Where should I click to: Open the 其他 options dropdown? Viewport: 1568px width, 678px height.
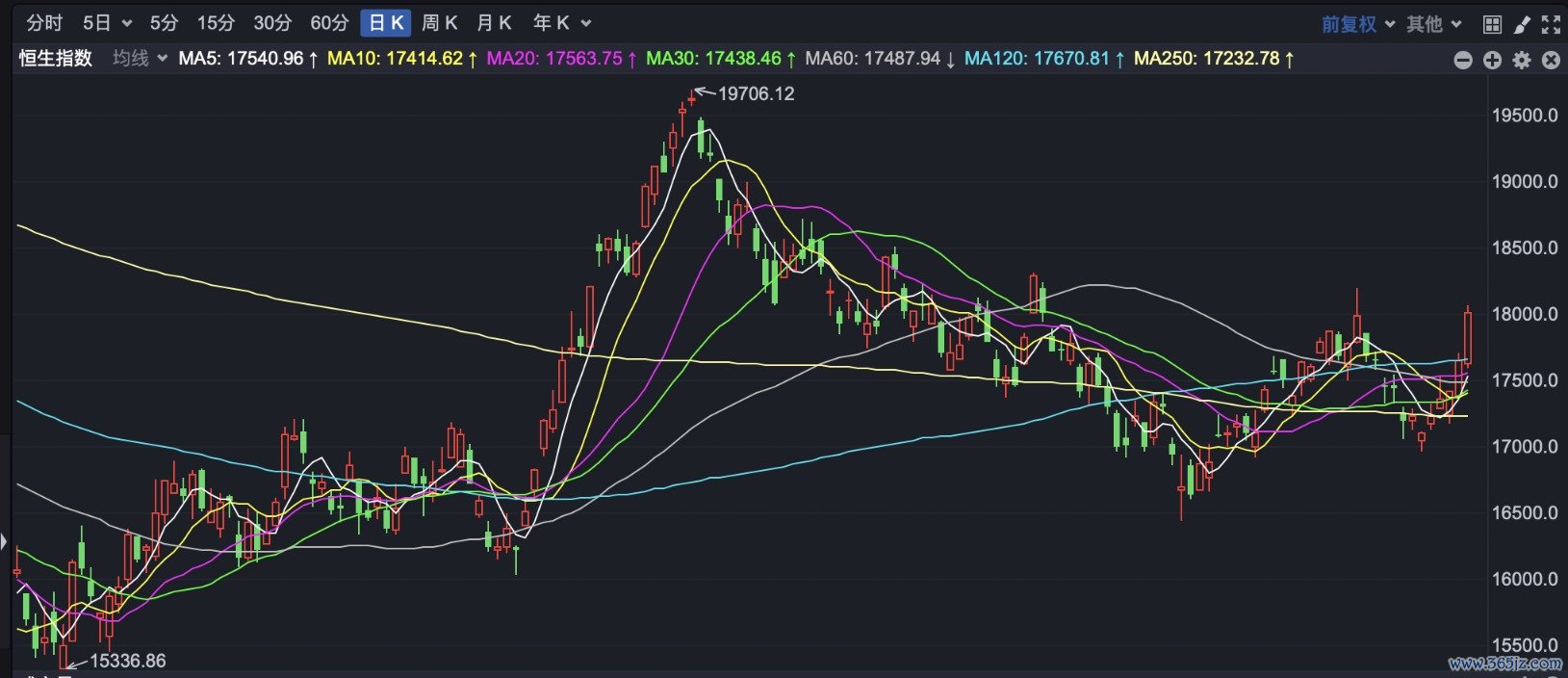pyautogui.click(x=1434, y=24)
